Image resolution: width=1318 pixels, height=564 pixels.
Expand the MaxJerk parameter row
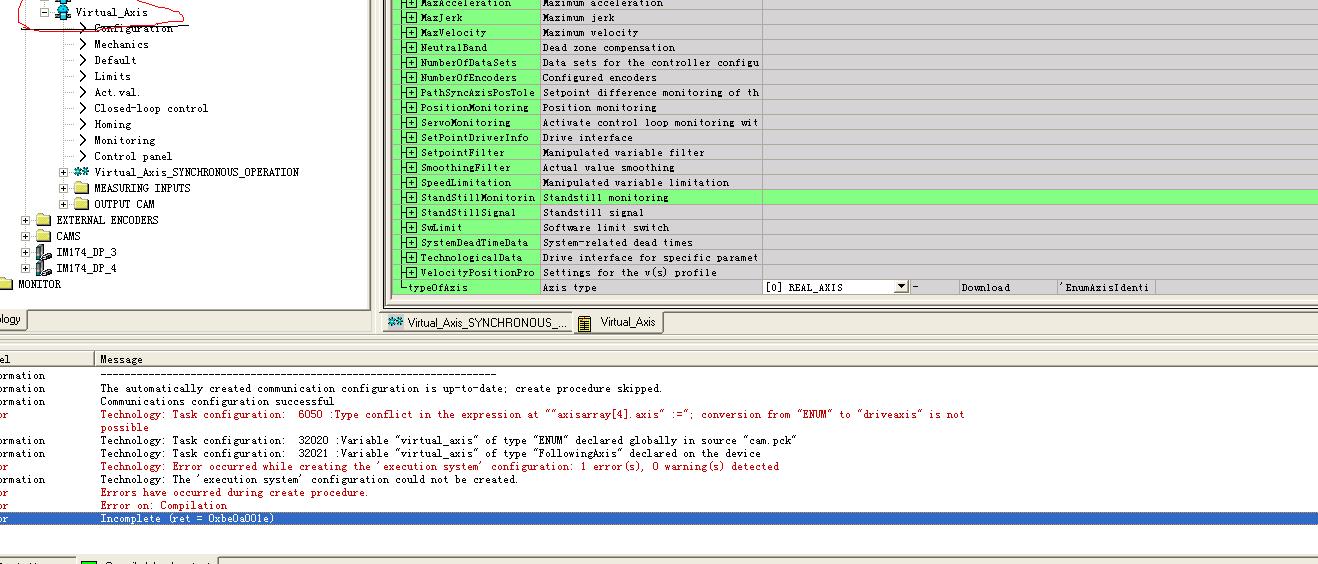pyautogui.click(x=411, y=17)
